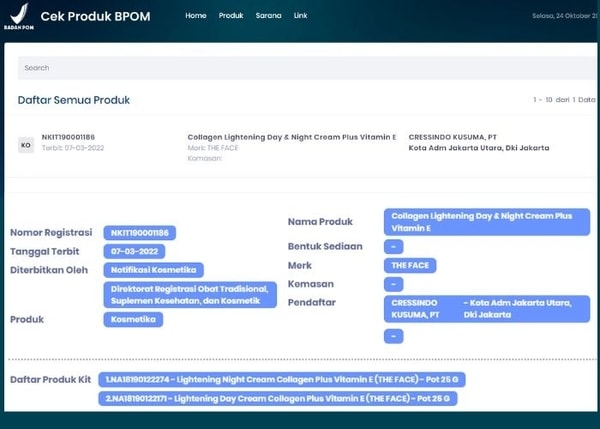Open kit product NA18190122274 Lightening Night Cream

point(282,380)
